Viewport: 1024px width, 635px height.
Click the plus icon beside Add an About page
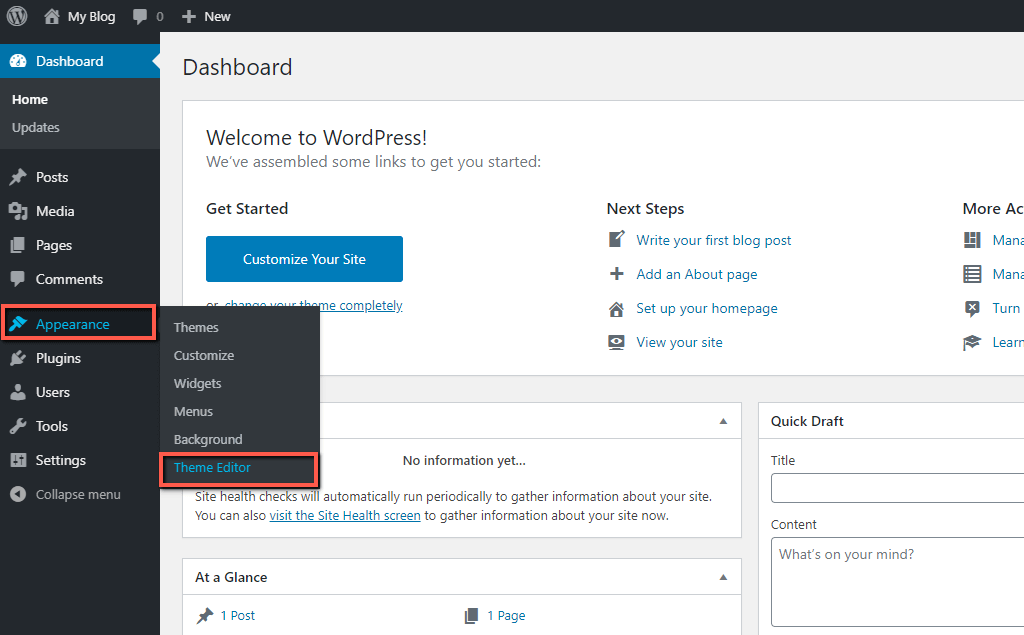click(x=616, y=274)
